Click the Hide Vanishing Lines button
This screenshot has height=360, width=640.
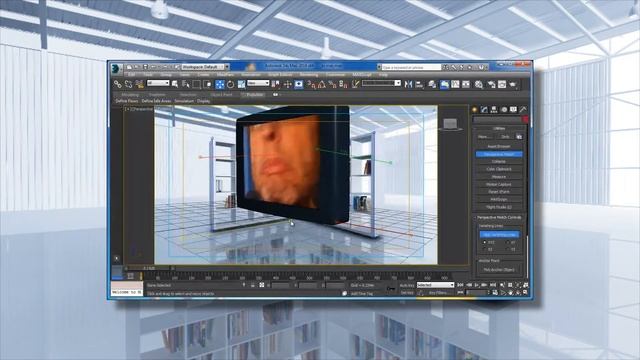(x=499, y=235)
